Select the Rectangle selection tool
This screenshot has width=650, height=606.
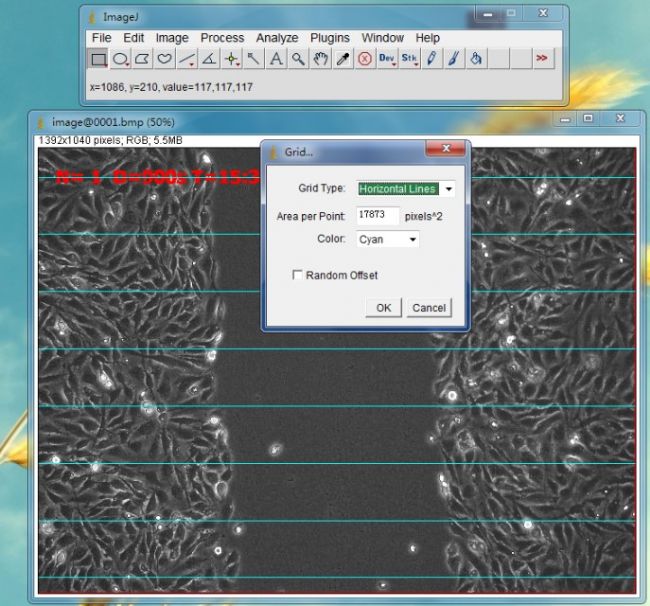[99, 59]
